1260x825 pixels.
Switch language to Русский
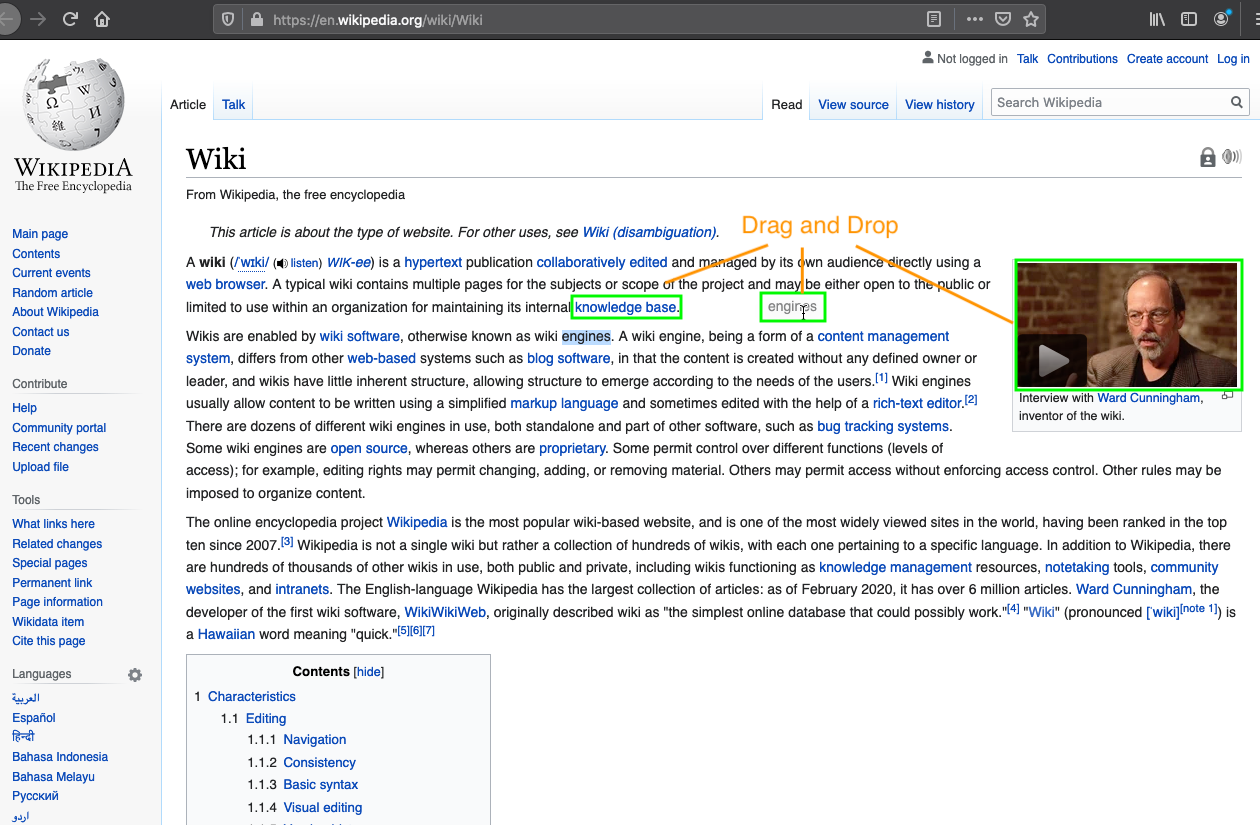pos(35,796)
